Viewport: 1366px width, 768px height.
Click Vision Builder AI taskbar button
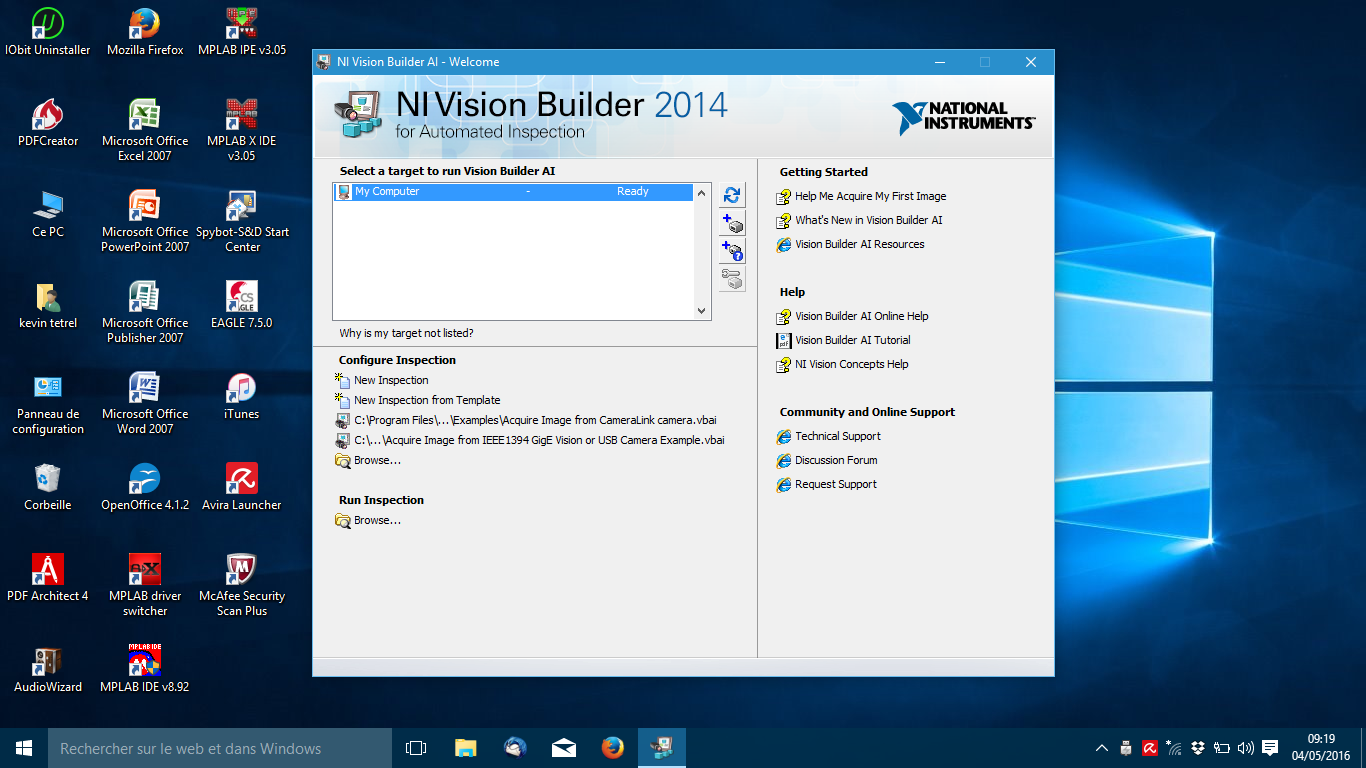point(661,748)
